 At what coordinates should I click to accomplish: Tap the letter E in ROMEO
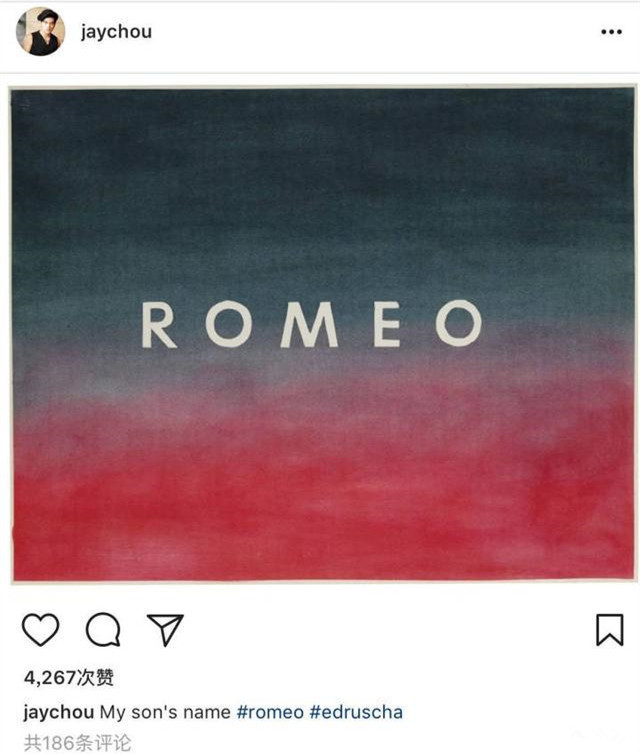pyautogui.click(x=387, y=324)
